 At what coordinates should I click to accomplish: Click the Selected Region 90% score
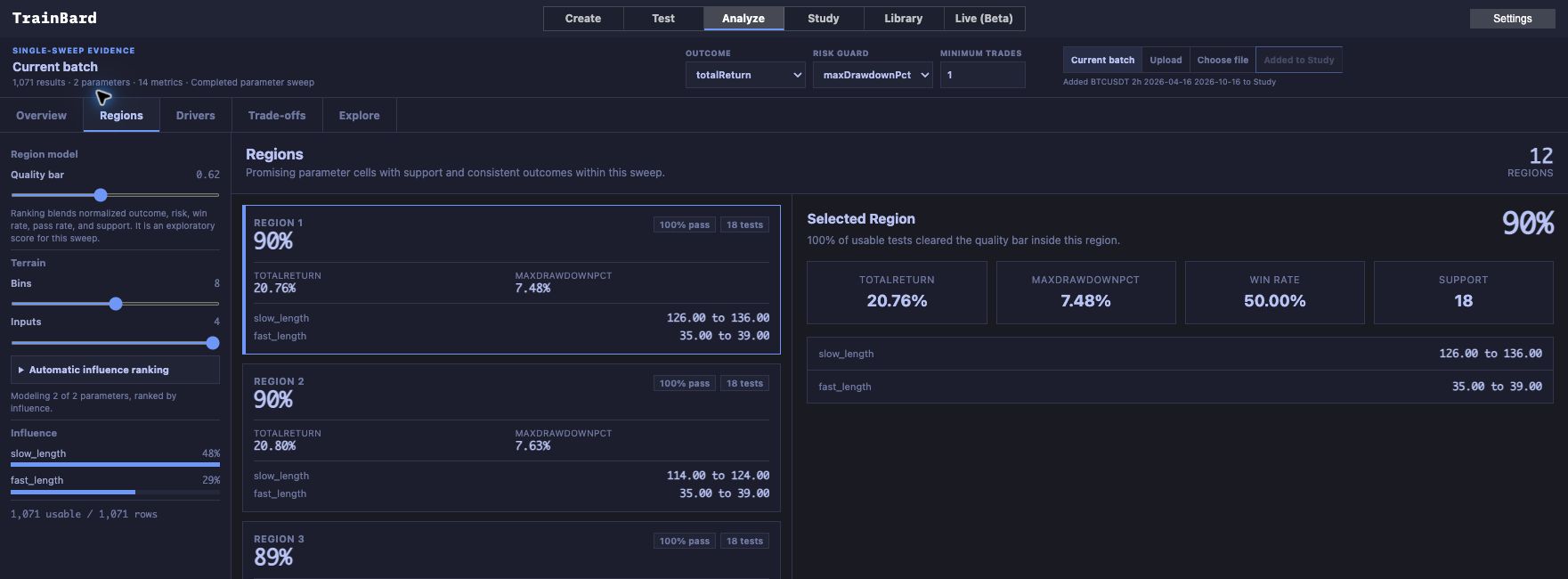(1528, 223)
